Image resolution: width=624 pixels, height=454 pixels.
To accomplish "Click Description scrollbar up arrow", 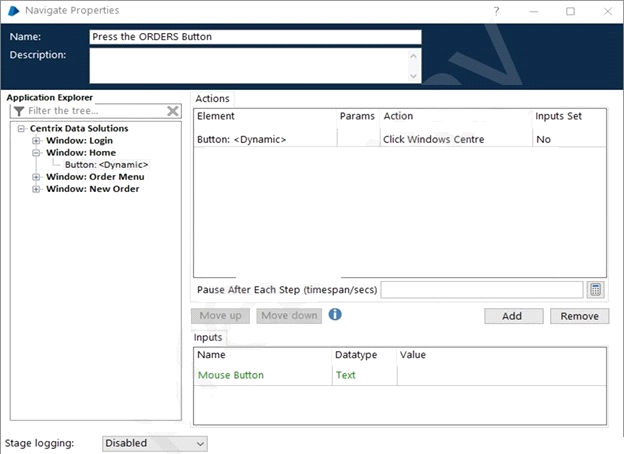I will pyautogui.click(x=413, y=56).
